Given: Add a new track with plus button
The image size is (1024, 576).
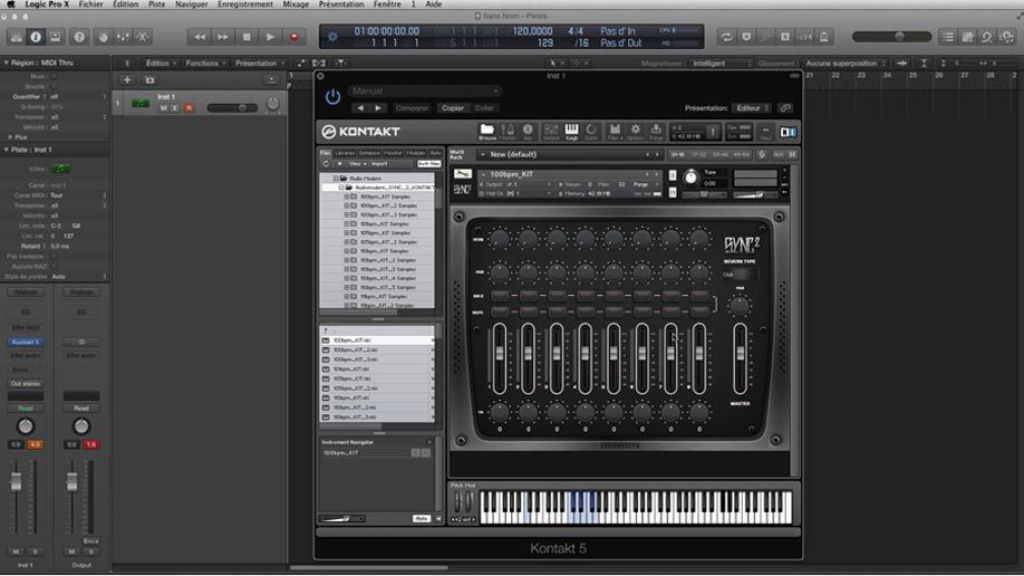Looking at the screenshot, I should [x=127, y=80].
